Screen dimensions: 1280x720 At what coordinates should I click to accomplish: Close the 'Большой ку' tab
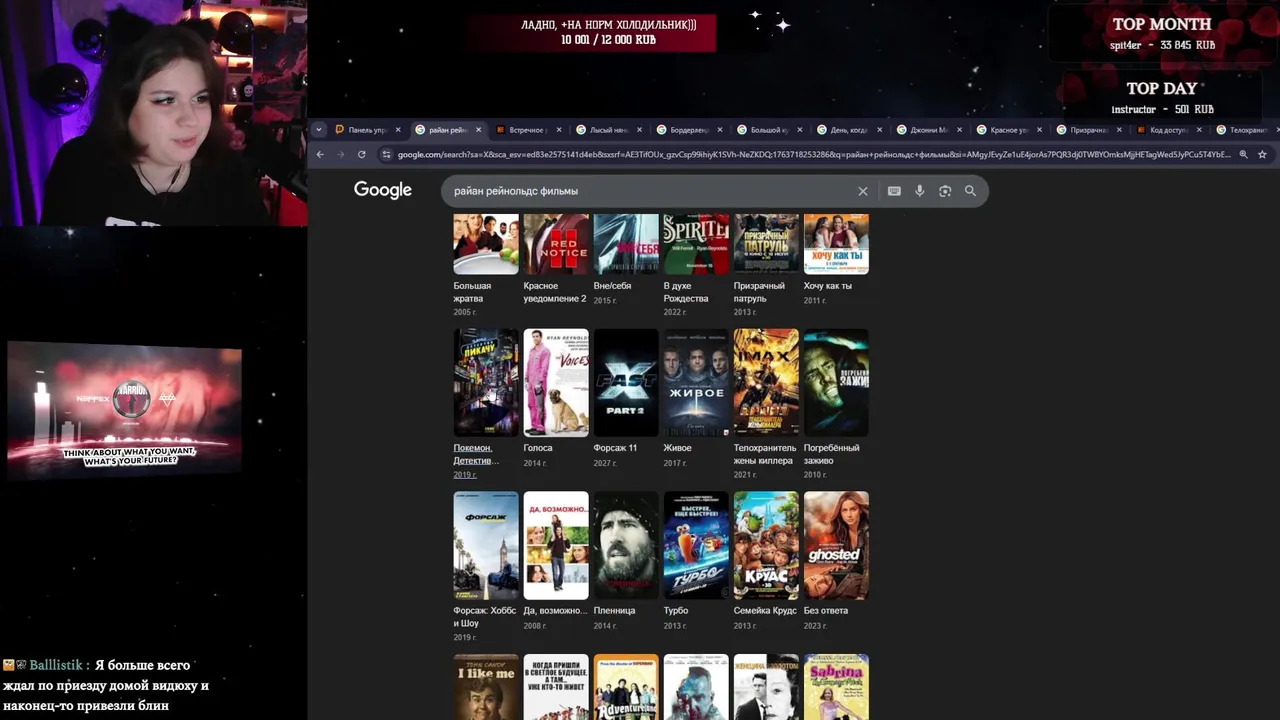pyautogui.click(x=799, y=130)
